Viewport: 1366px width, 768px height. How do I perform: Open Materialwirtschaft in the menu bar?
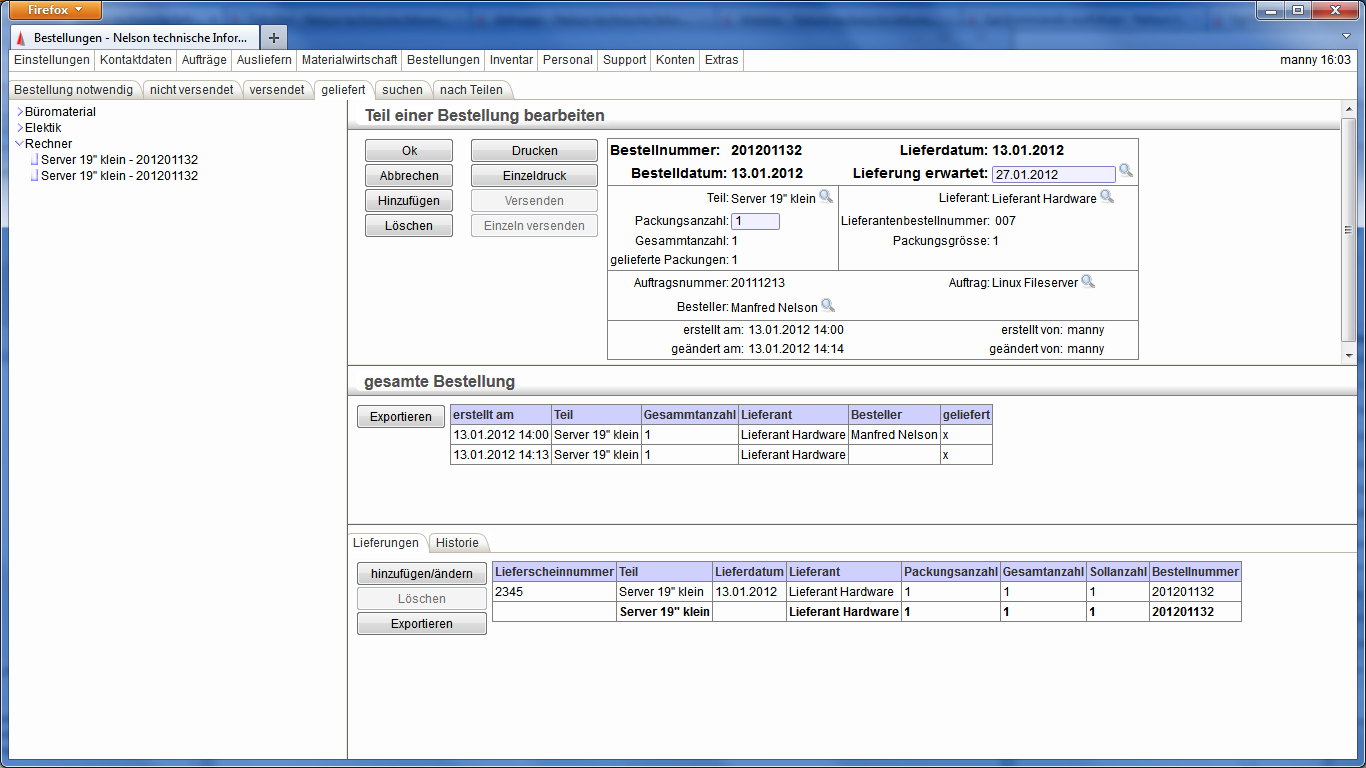[x=349, y=60]
